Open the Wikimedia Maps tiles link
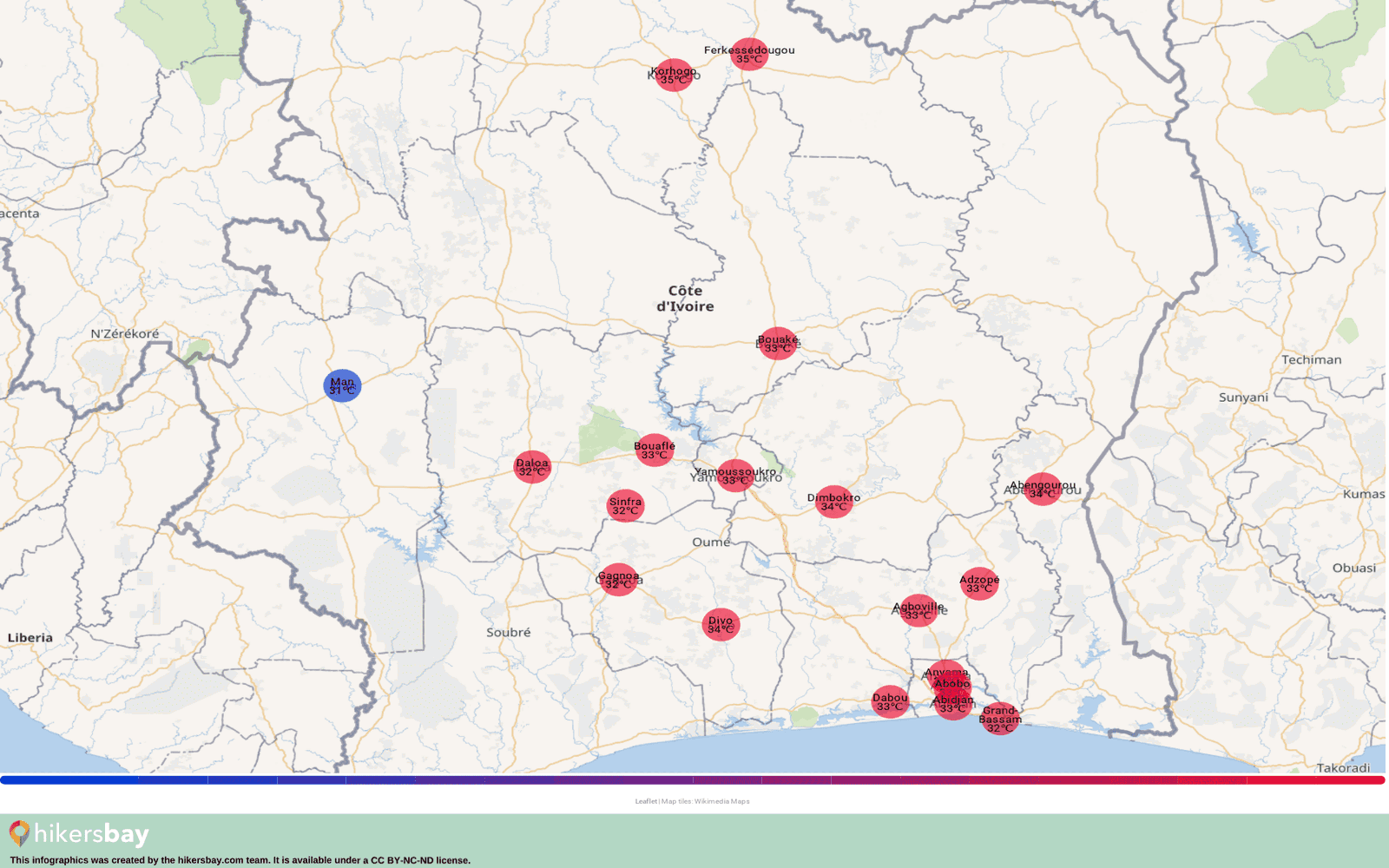Viewport: 1389px width, 868px height. [x=721, y=801]
